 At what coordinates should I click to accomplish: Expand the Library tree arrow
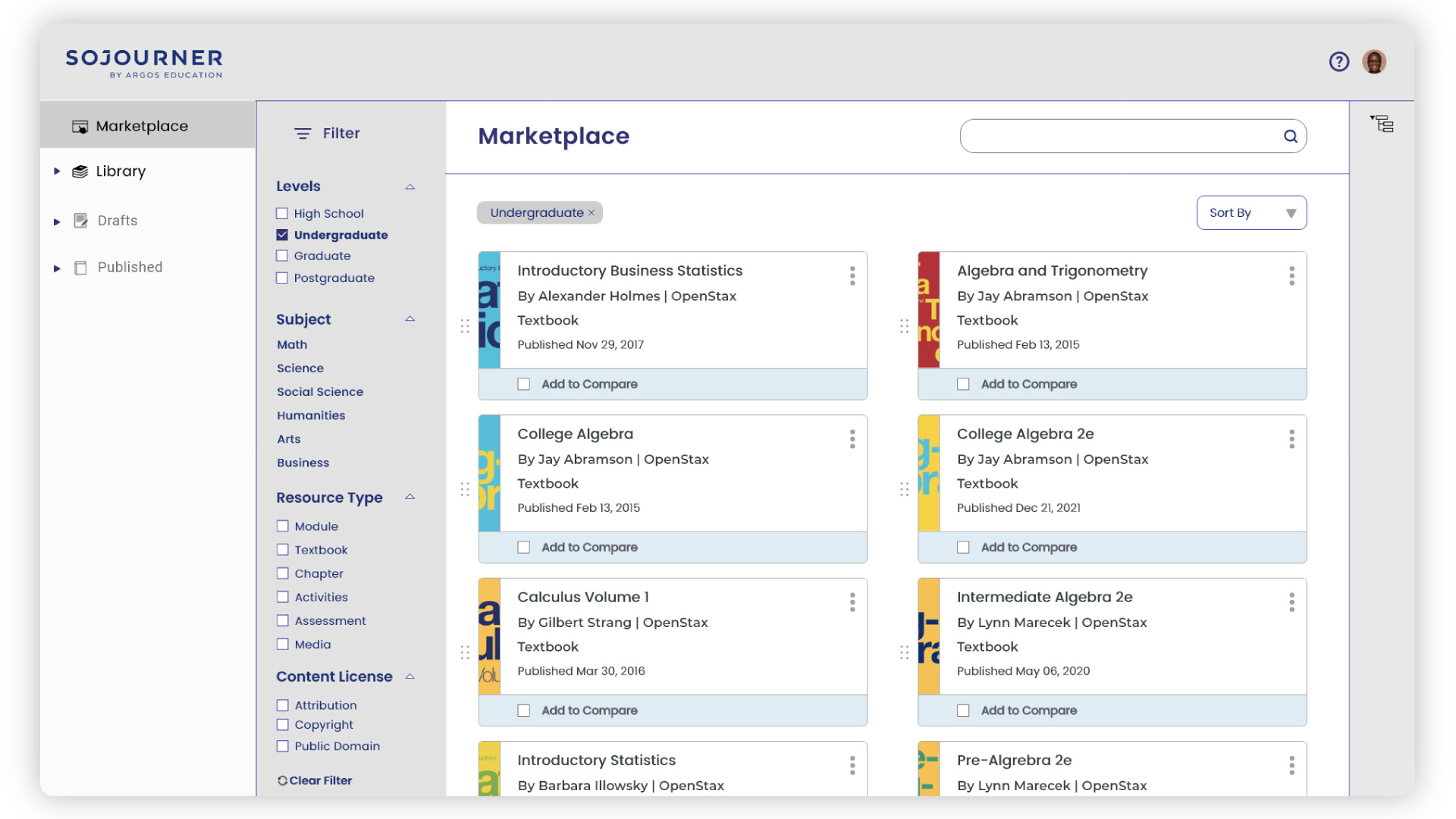click(x=57, y=171)
